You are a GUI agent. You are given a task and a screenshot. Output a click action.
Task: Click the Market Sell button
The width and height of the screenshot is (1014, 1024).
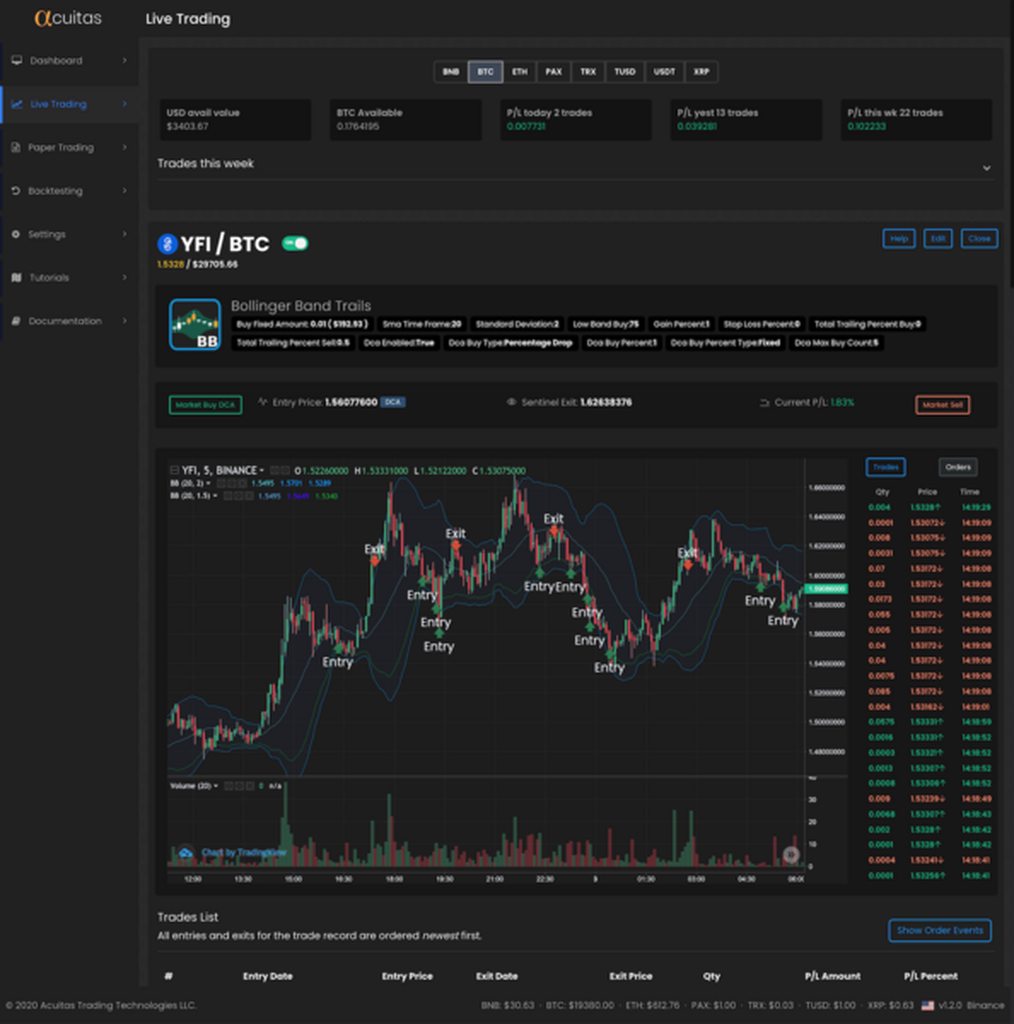942,405
